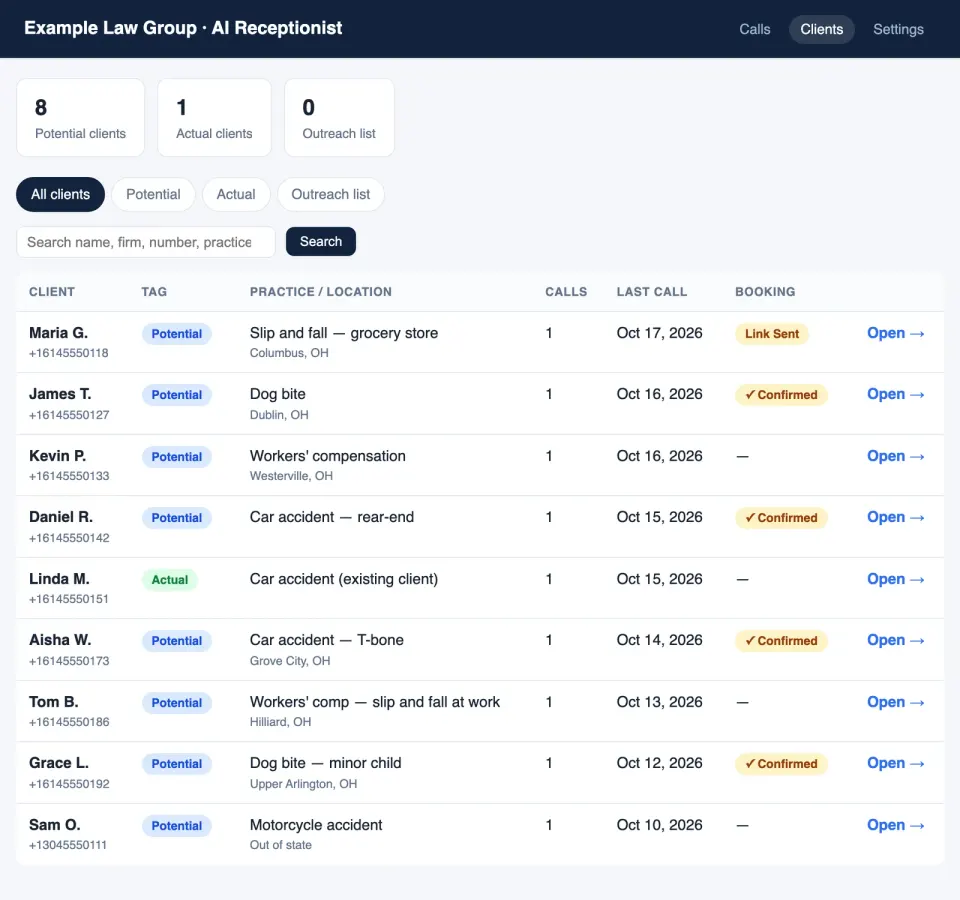Select the Clients tab in the header
Screen dimensions: 960x900
point(822,29)
